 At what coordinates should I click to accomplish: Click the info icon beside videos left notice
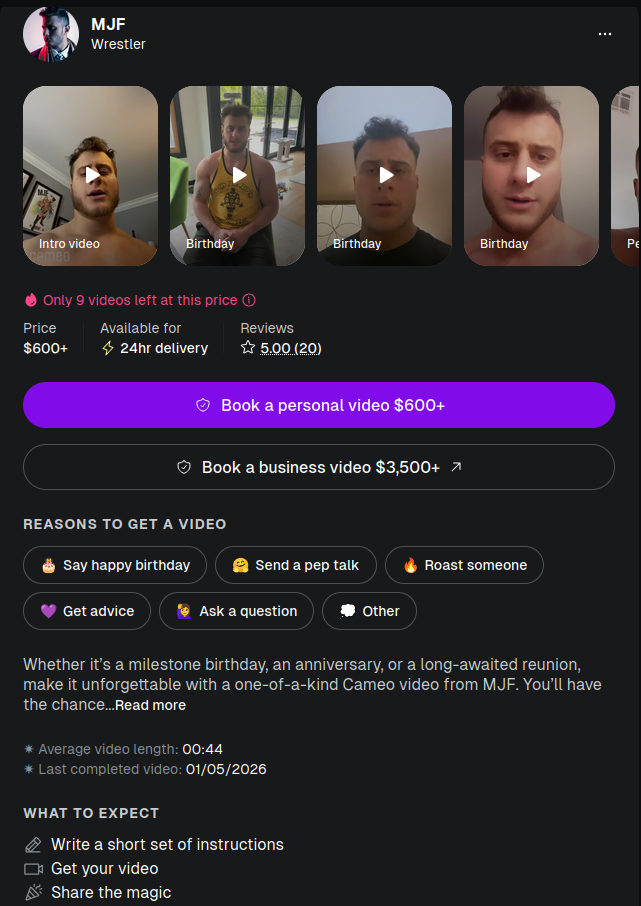(x=249, y=300)
